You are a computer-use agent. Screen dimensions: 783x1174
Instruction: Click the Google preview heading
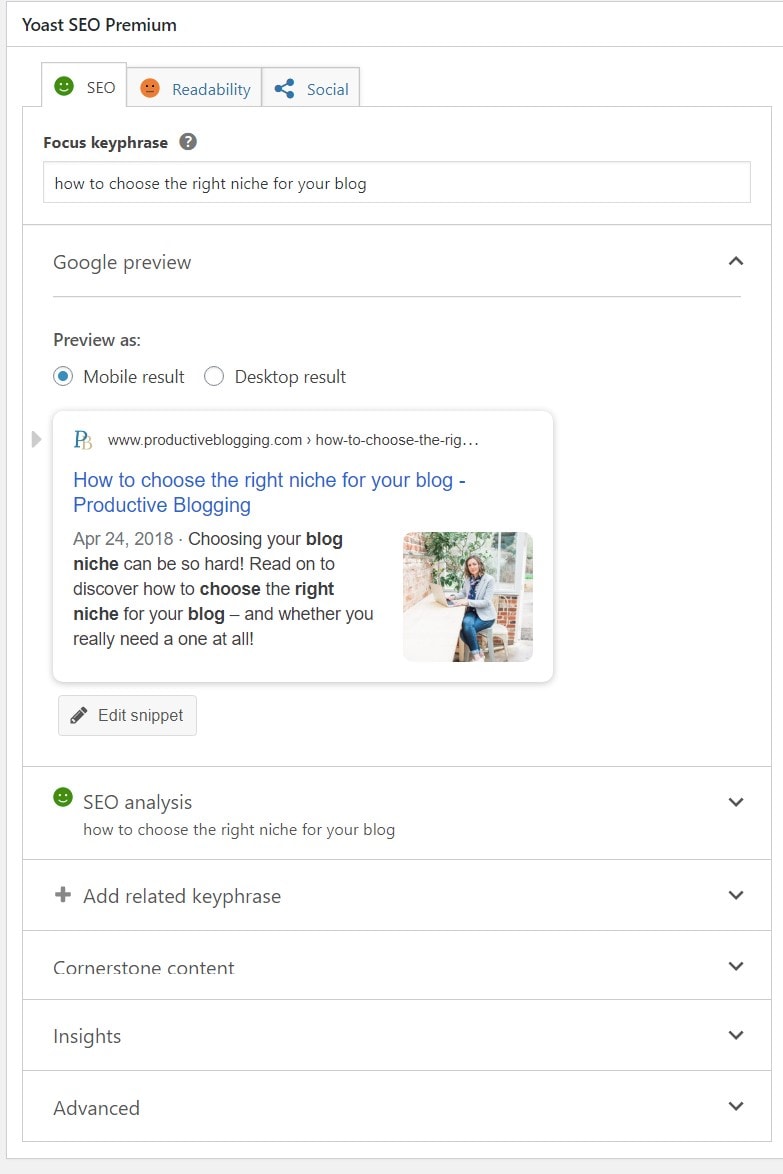coord(122,262)
